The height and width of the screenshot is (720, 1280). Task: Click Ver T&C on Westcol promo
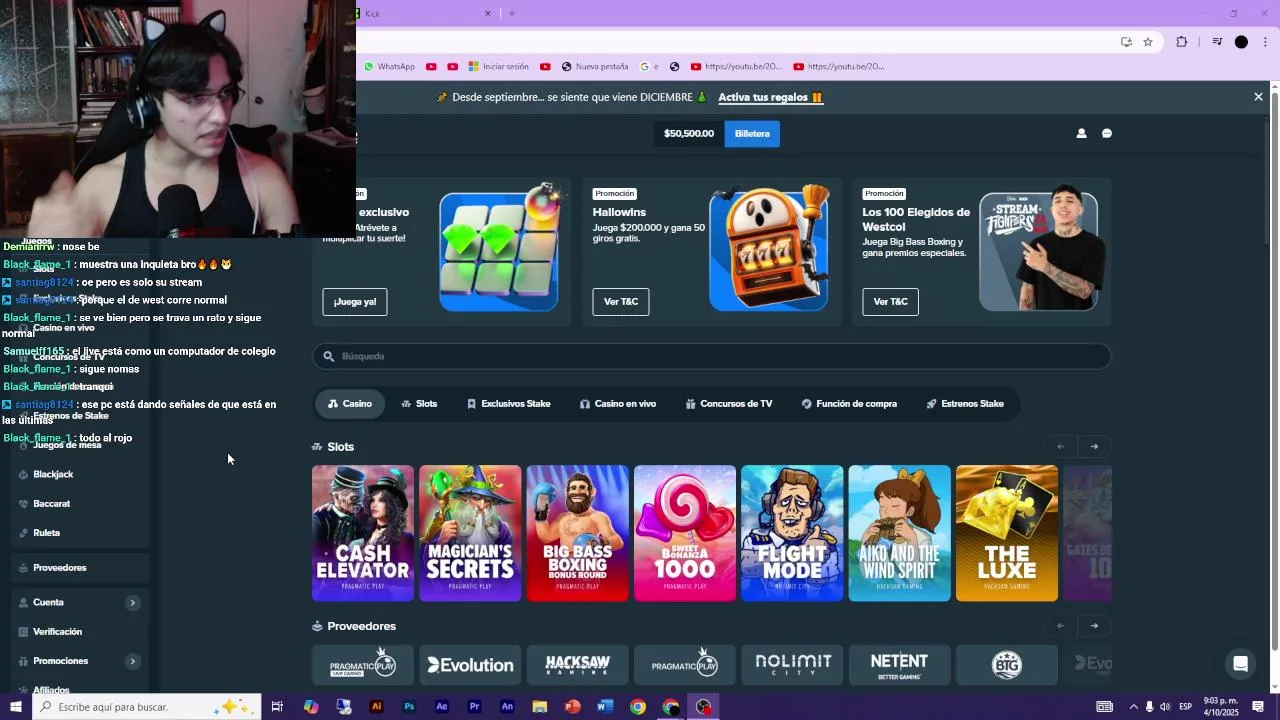[x=890, y=302]
